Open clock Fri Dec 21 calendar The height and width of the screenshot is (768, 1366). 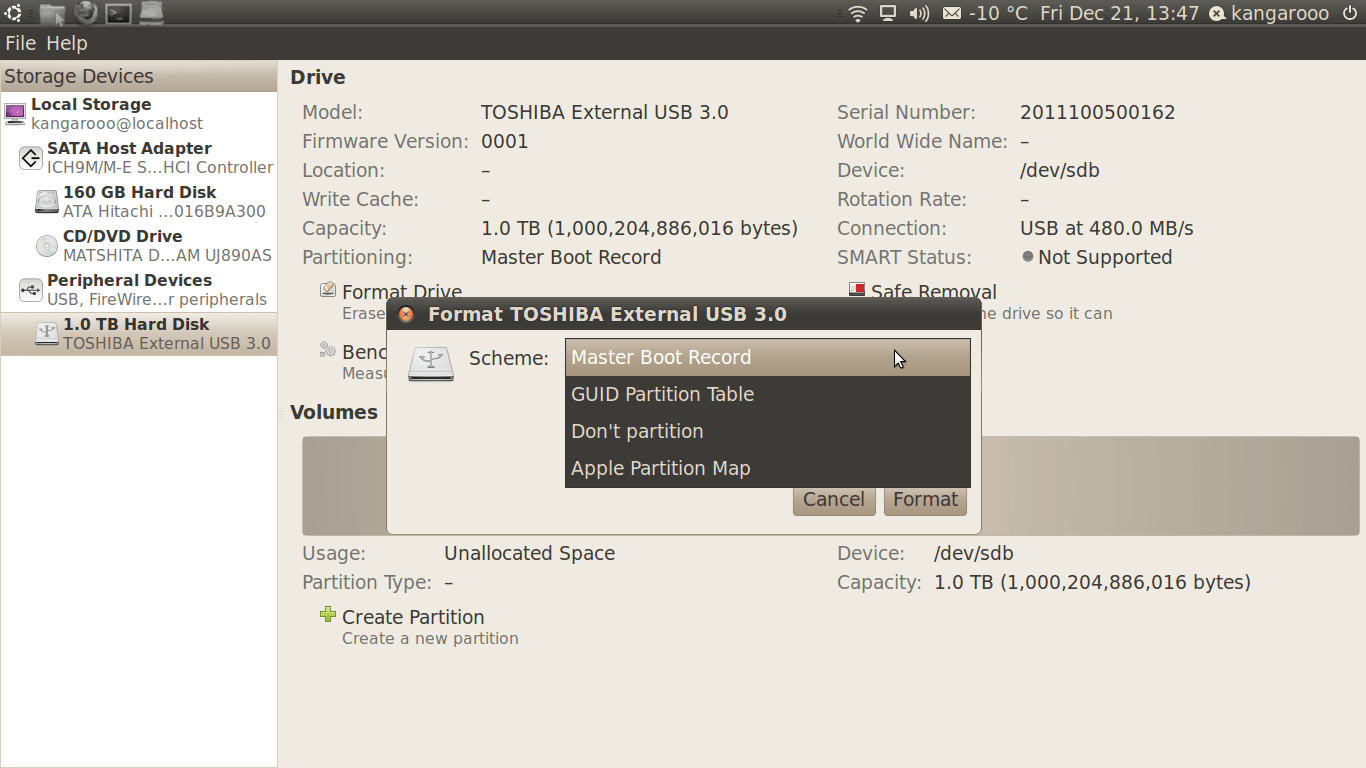click(1119, 13)
